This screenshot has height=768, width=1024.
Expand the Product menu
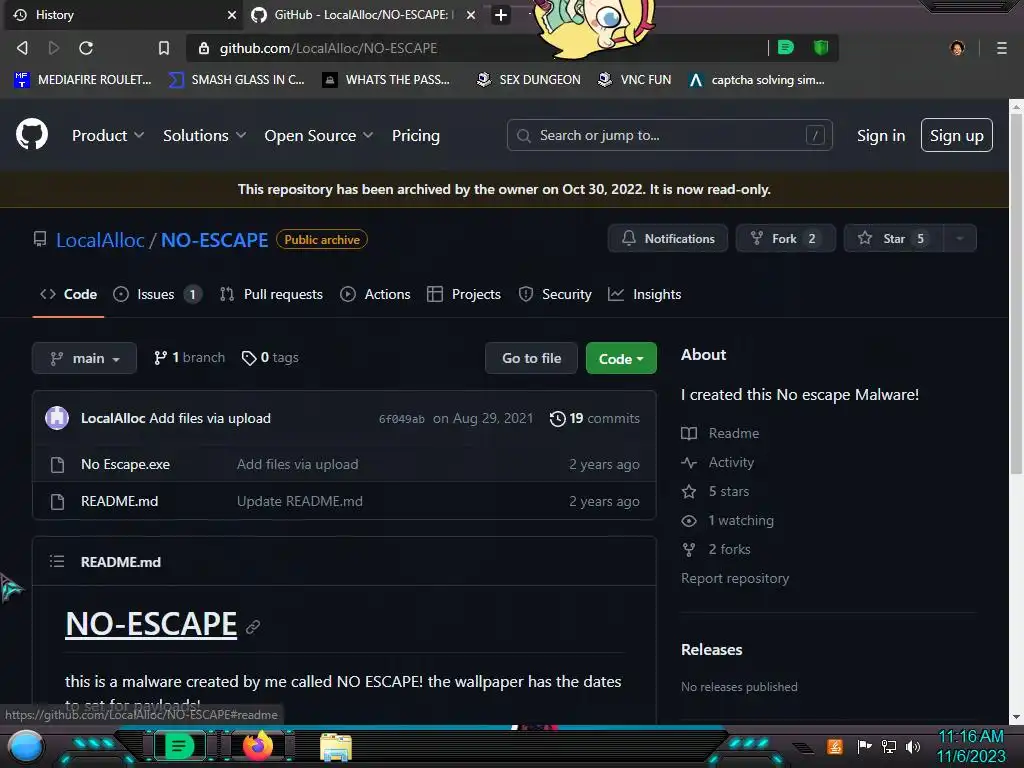(108, 135)
